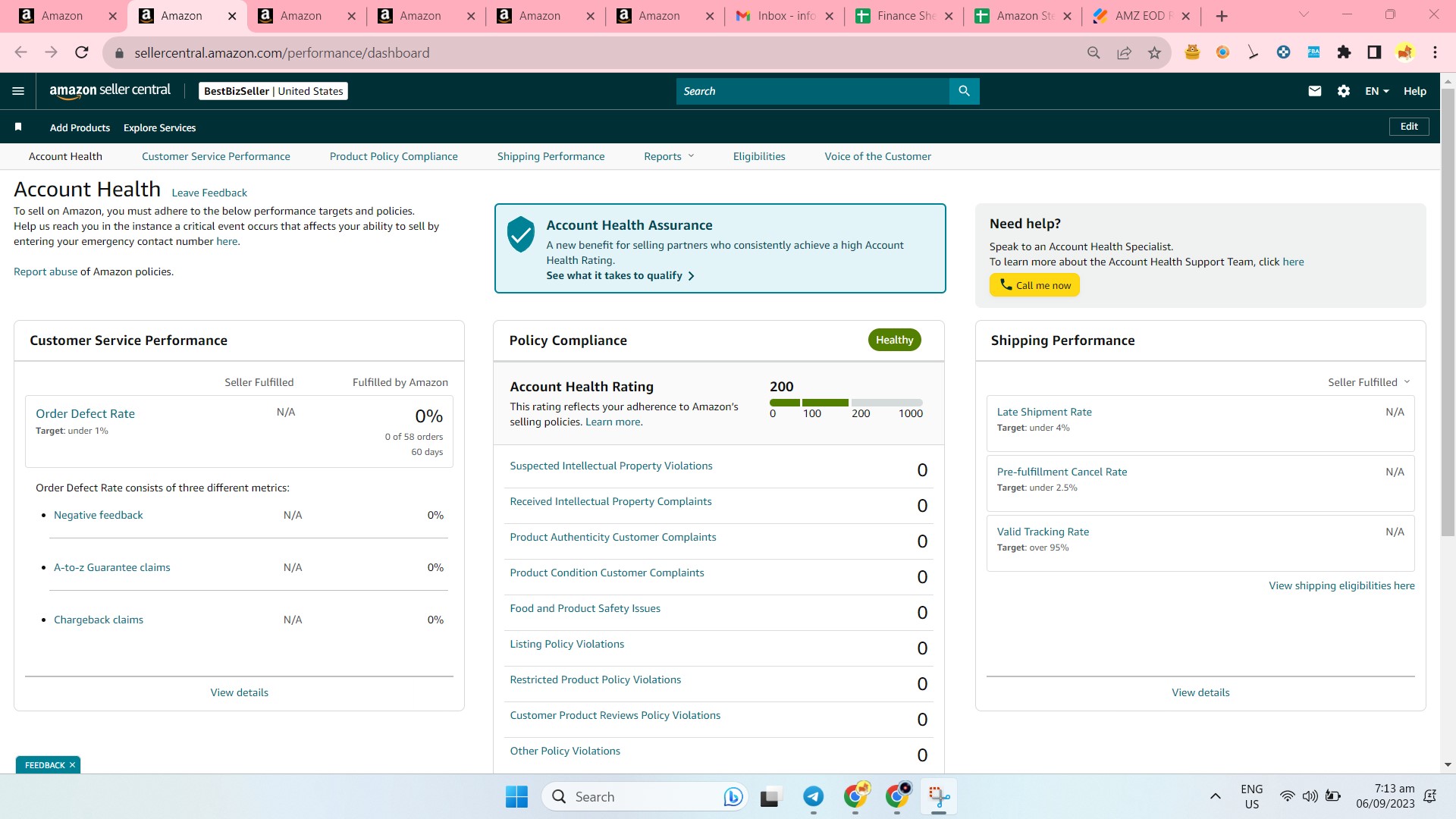Viewport: 1456px width, 819px height.
Task: Click the Windows taskbar search box
Action: coord(645,797)
